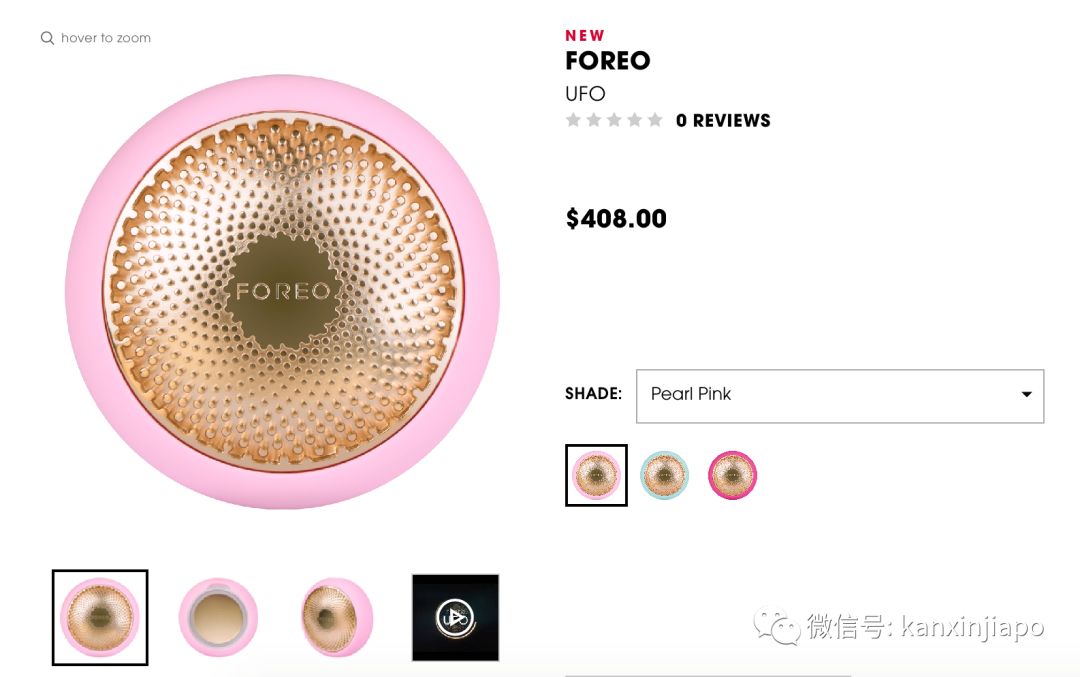This screenshot has height=677, width=1080.
Task: Click the UFO product title
Action: (x=585, y=94)
